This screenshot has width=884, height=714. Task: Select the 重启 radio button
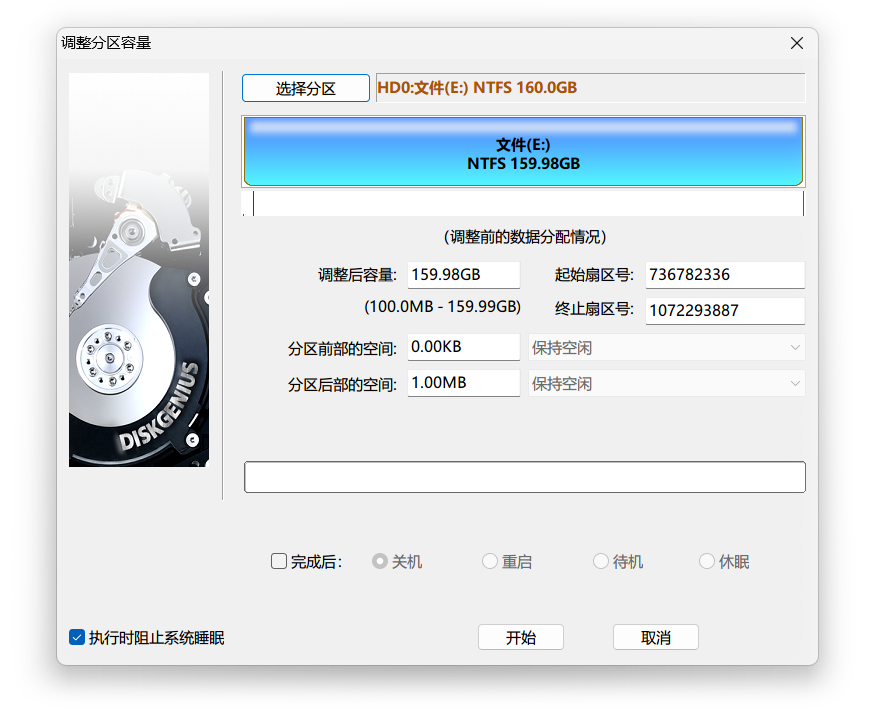click(490, 562)
